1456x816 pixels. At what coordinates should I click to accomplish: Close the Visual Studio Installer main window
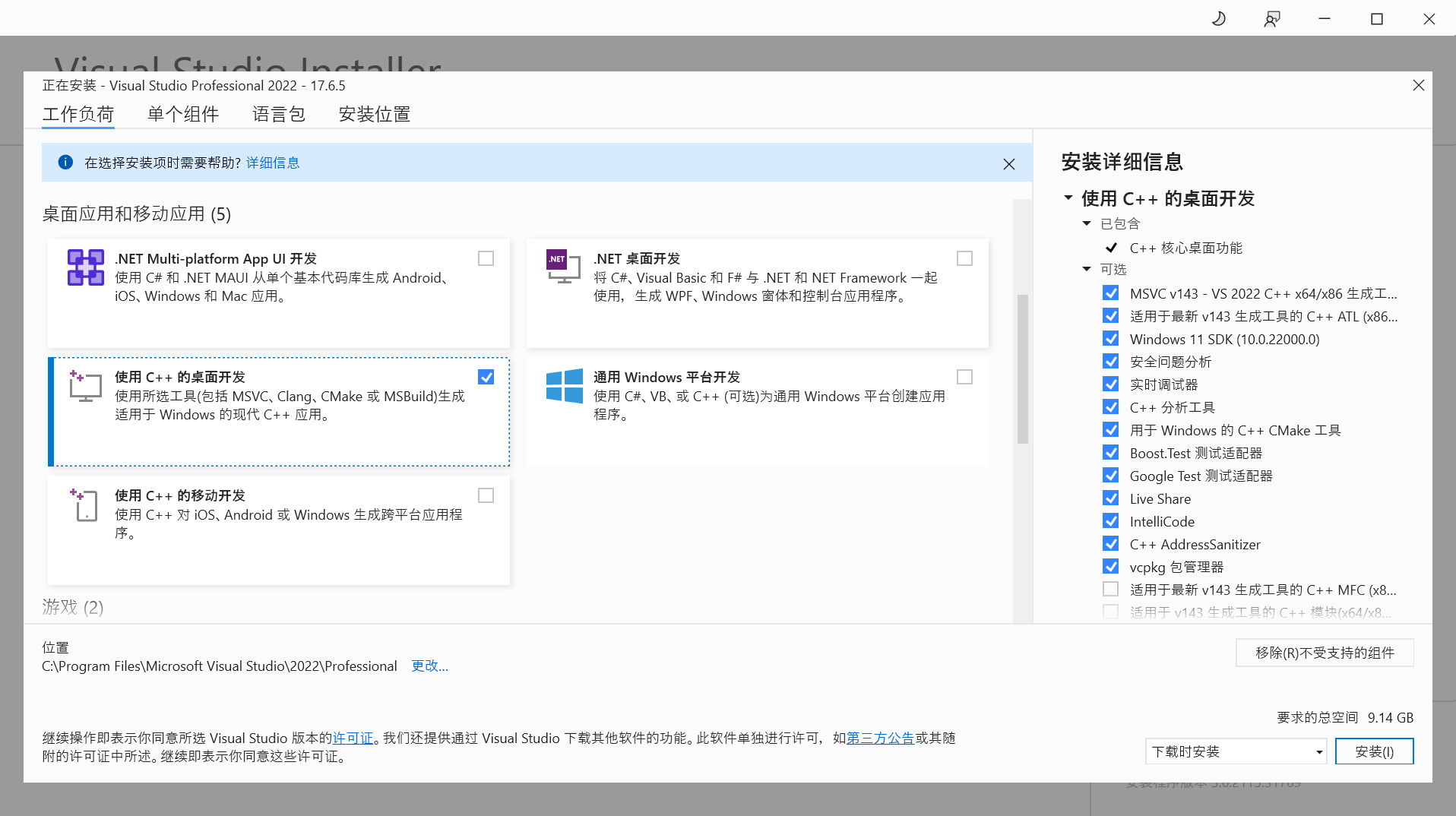(1429, 18)
